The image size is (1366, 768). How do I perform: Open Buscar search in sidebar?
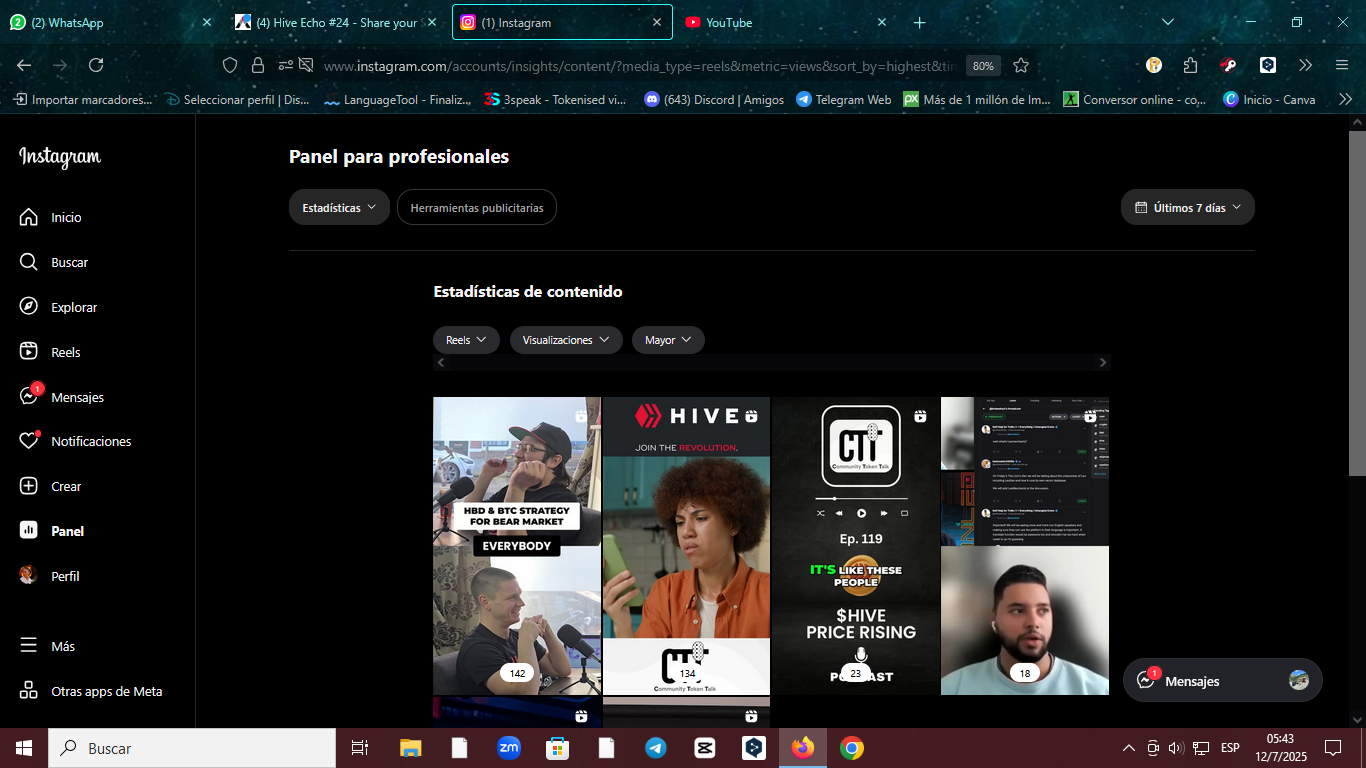(x=53, y=262)
